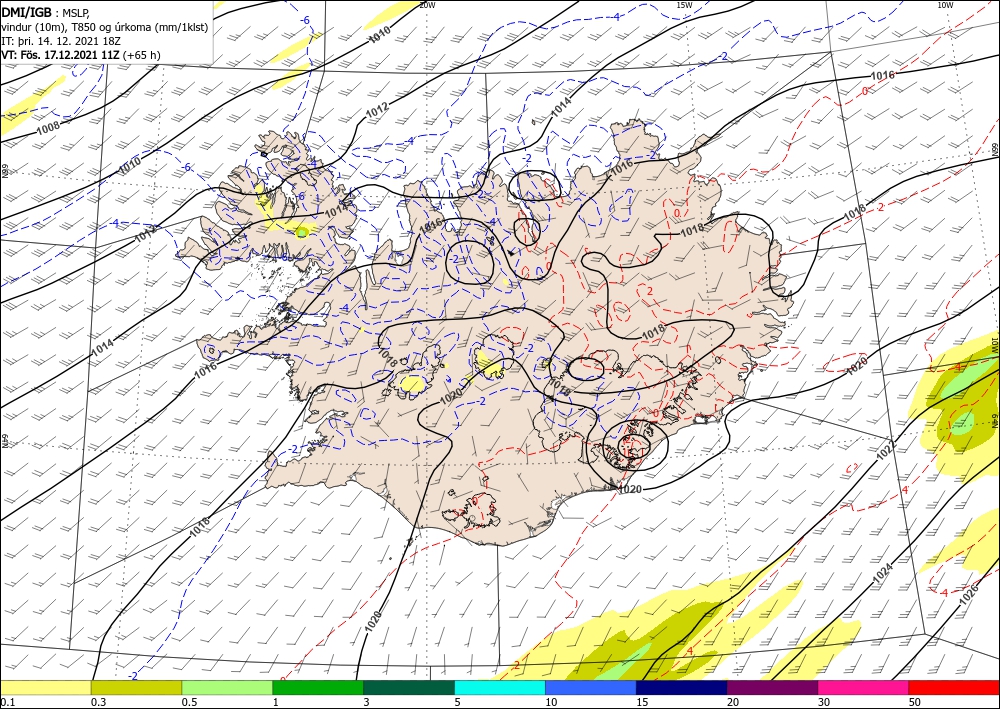Click the "30" legend scale value
The image size is (1000, 709).
pos(824,702)
